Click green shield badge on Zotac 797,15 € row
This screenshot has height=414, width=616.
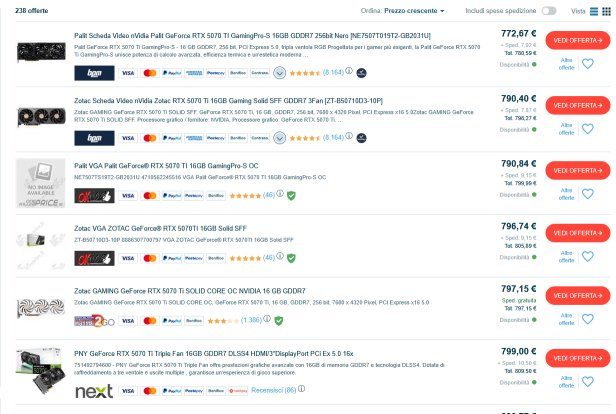[279, 321]
